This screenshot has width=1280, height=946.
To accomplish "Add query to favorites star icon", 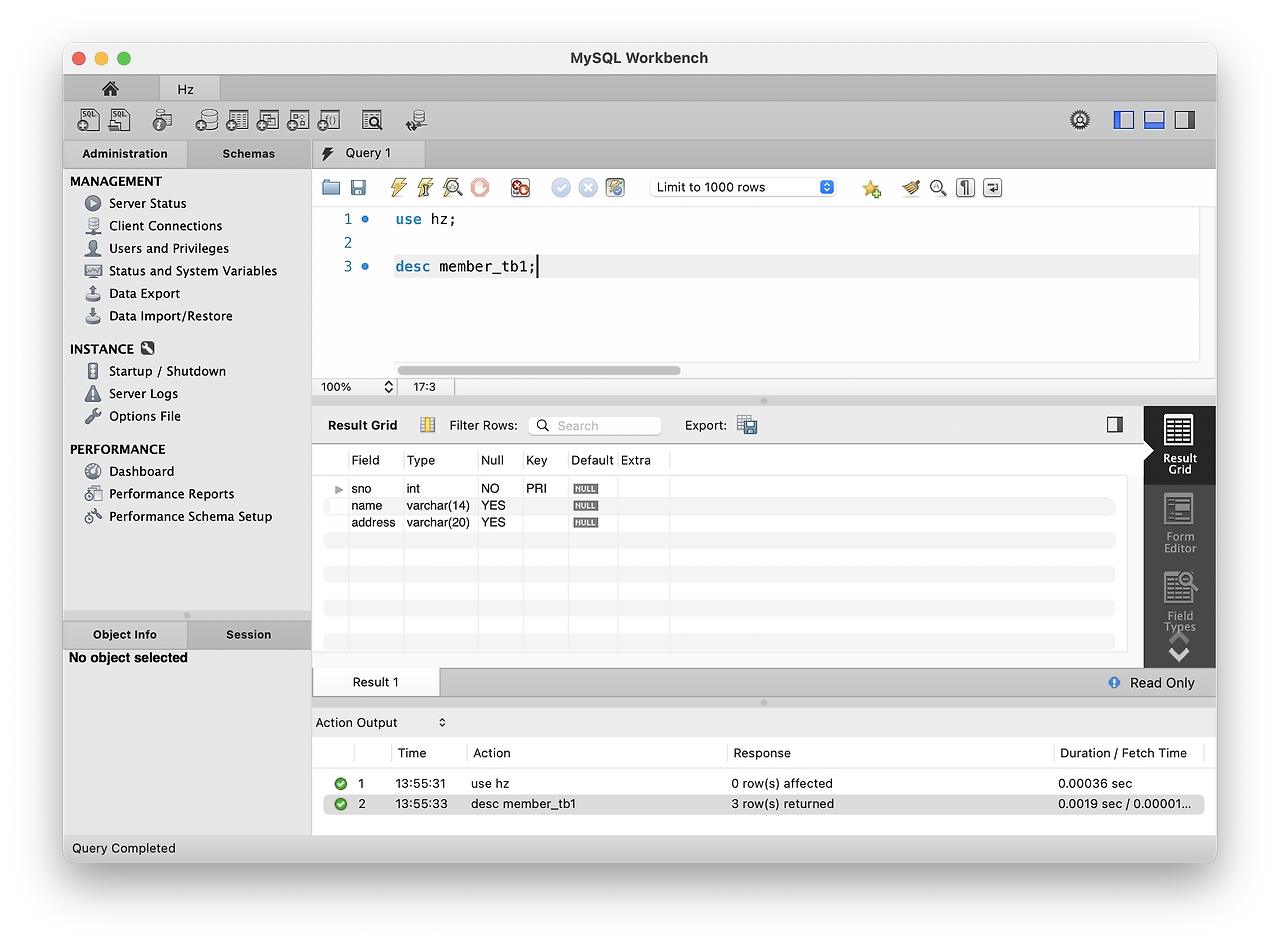I will point(871,188).
